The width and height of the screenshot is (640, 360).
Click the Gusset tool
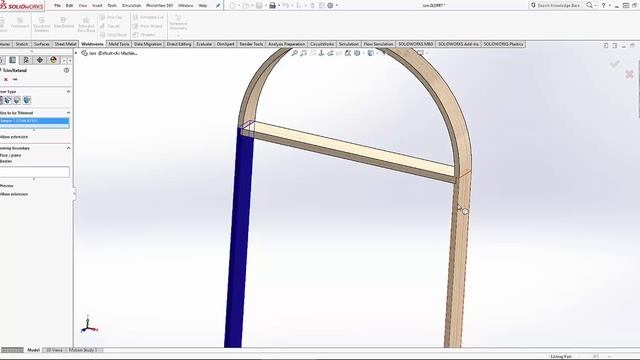[x=110, y=26]
